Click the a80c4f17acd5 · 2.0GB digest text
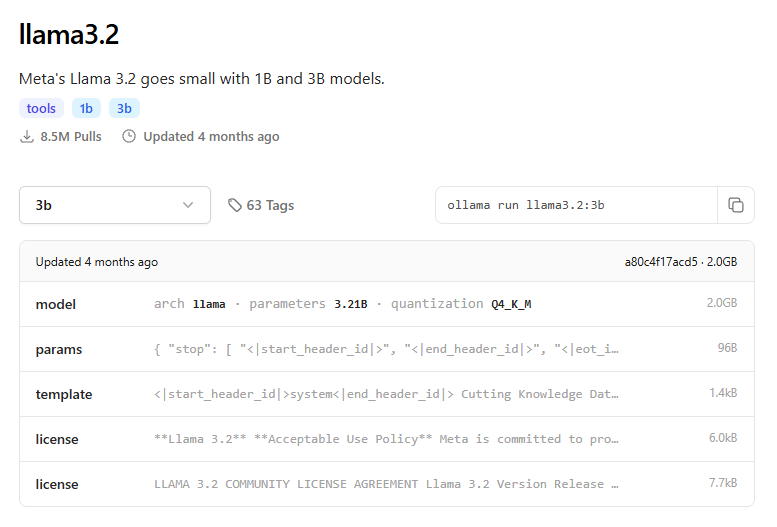The height and width of the screenshot is (527, 777). point(681,262)
